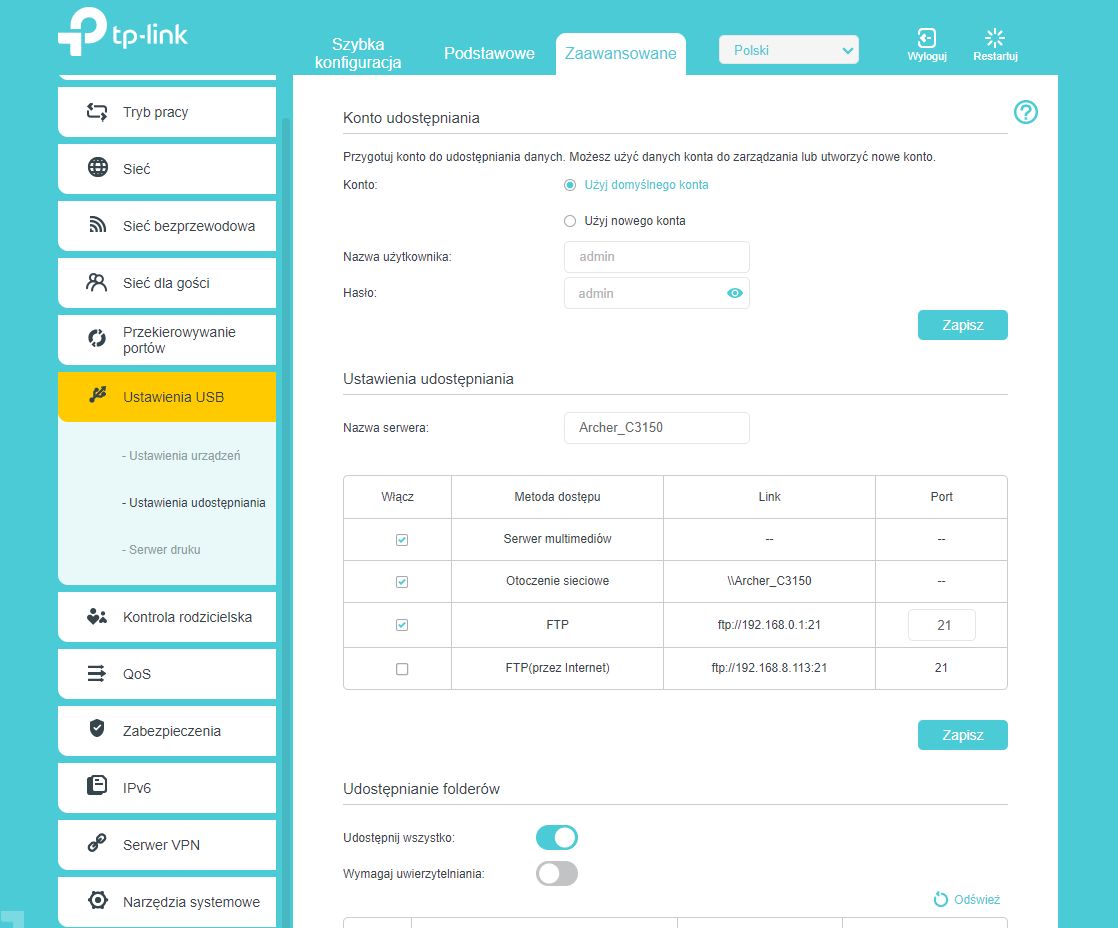
Task: Click the Odśwież link text
Action: (x=977, y=899)
